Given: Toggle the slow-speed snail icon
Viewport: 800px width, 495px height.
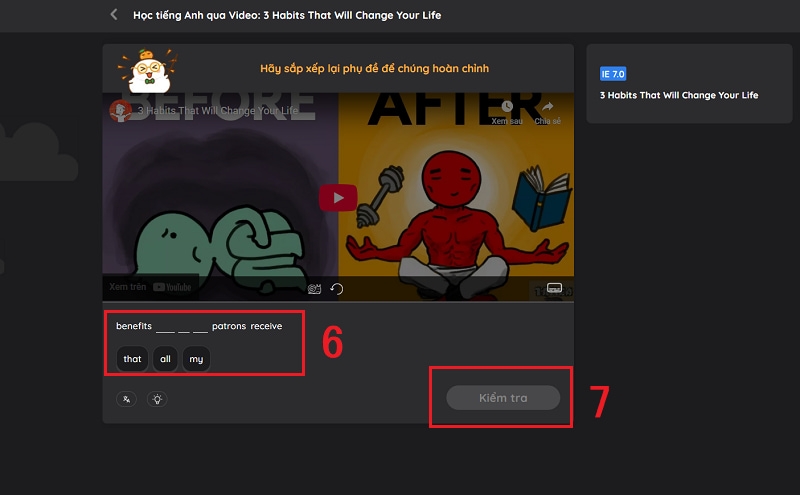Looking at the screenshot, I should click(314, 289).
